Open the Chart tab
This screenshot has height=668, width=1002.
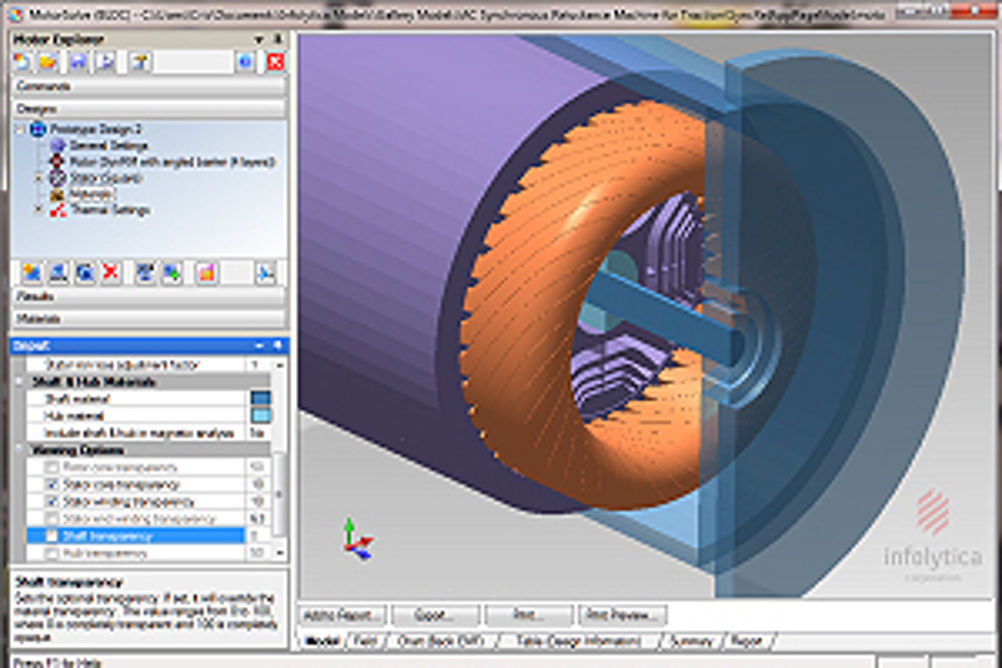pyautogui.click(x=441, y=641)
